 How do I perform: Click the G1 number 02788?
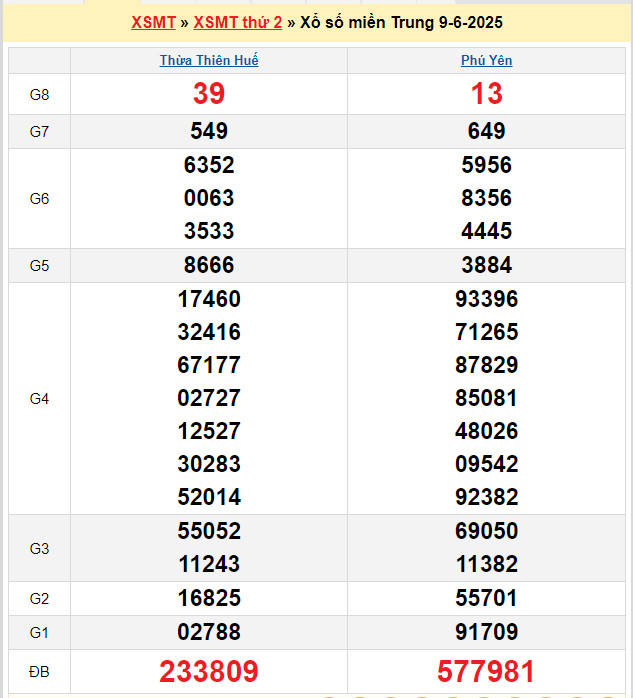[x=209, y=632]
